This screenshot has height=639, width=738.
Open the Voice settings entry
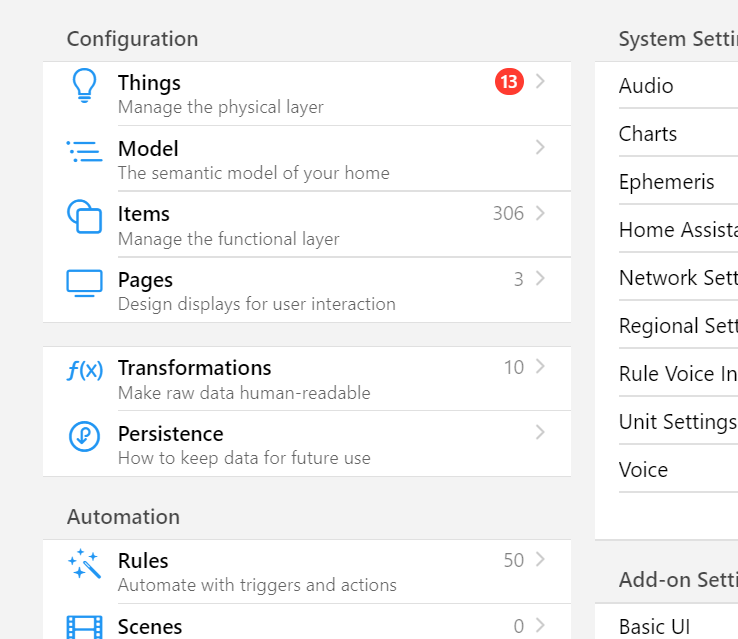643,470
